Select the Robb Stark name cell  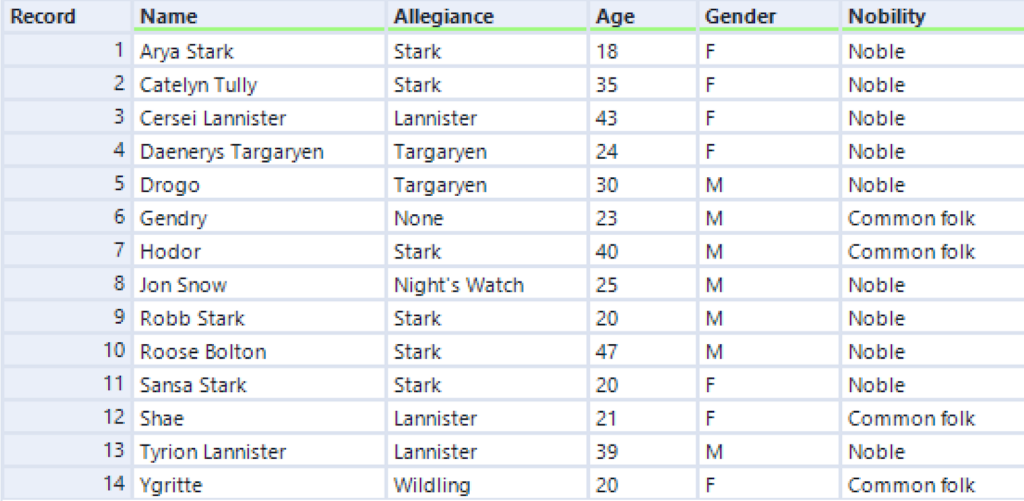[x=259, y=318]
